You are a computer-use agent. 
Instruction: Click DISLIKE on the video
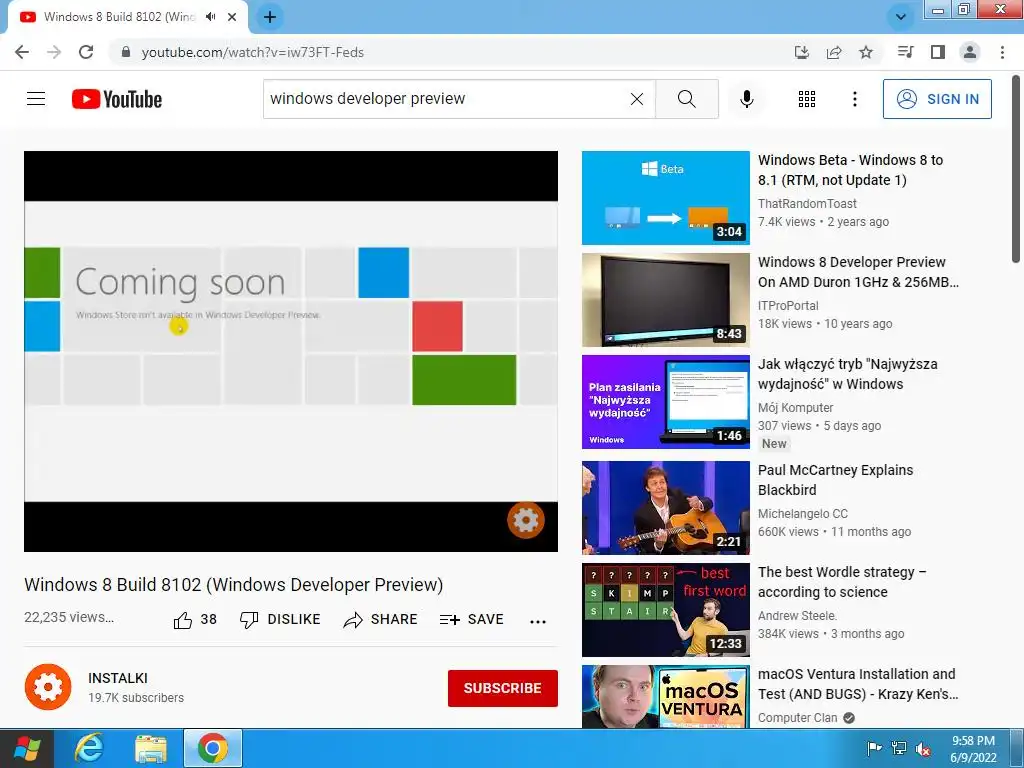pyautogui.click(x=280, y=620)
